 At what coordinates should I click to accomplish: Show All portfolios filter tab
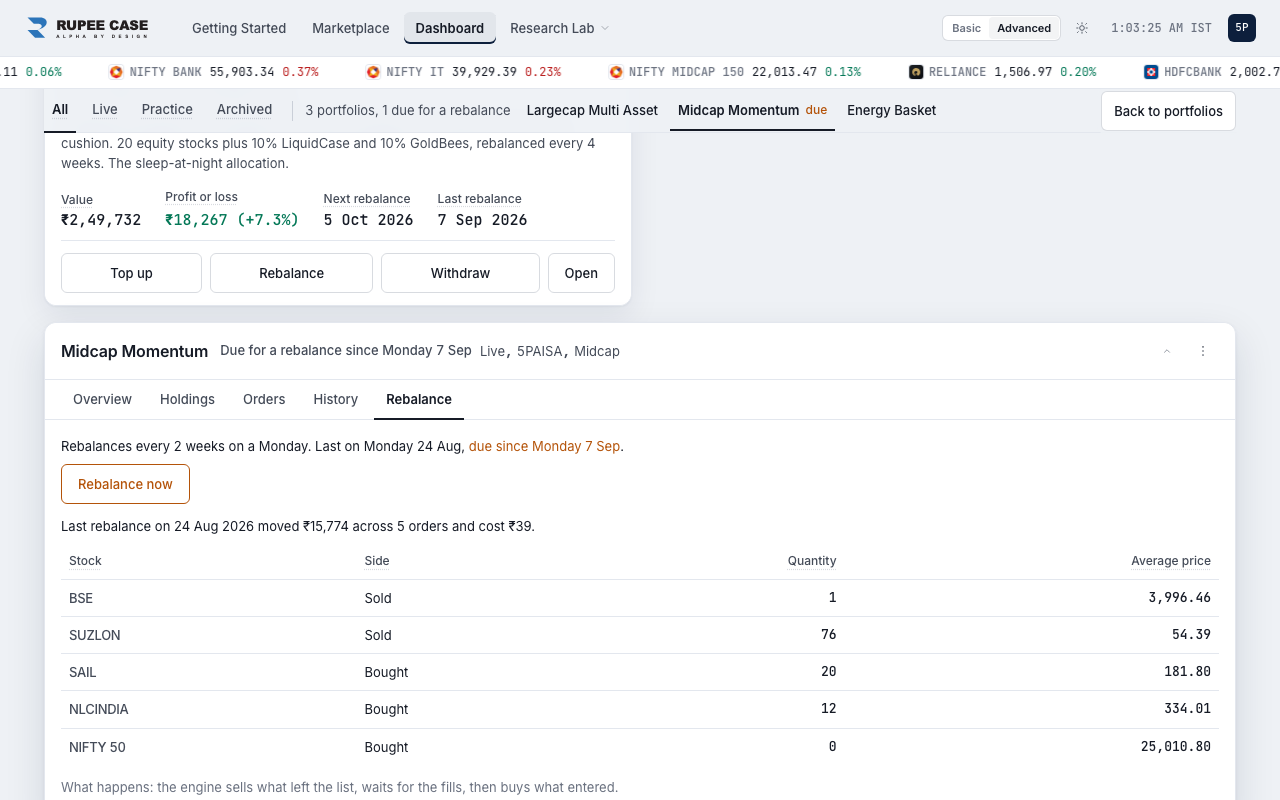(x=60, y=110)
